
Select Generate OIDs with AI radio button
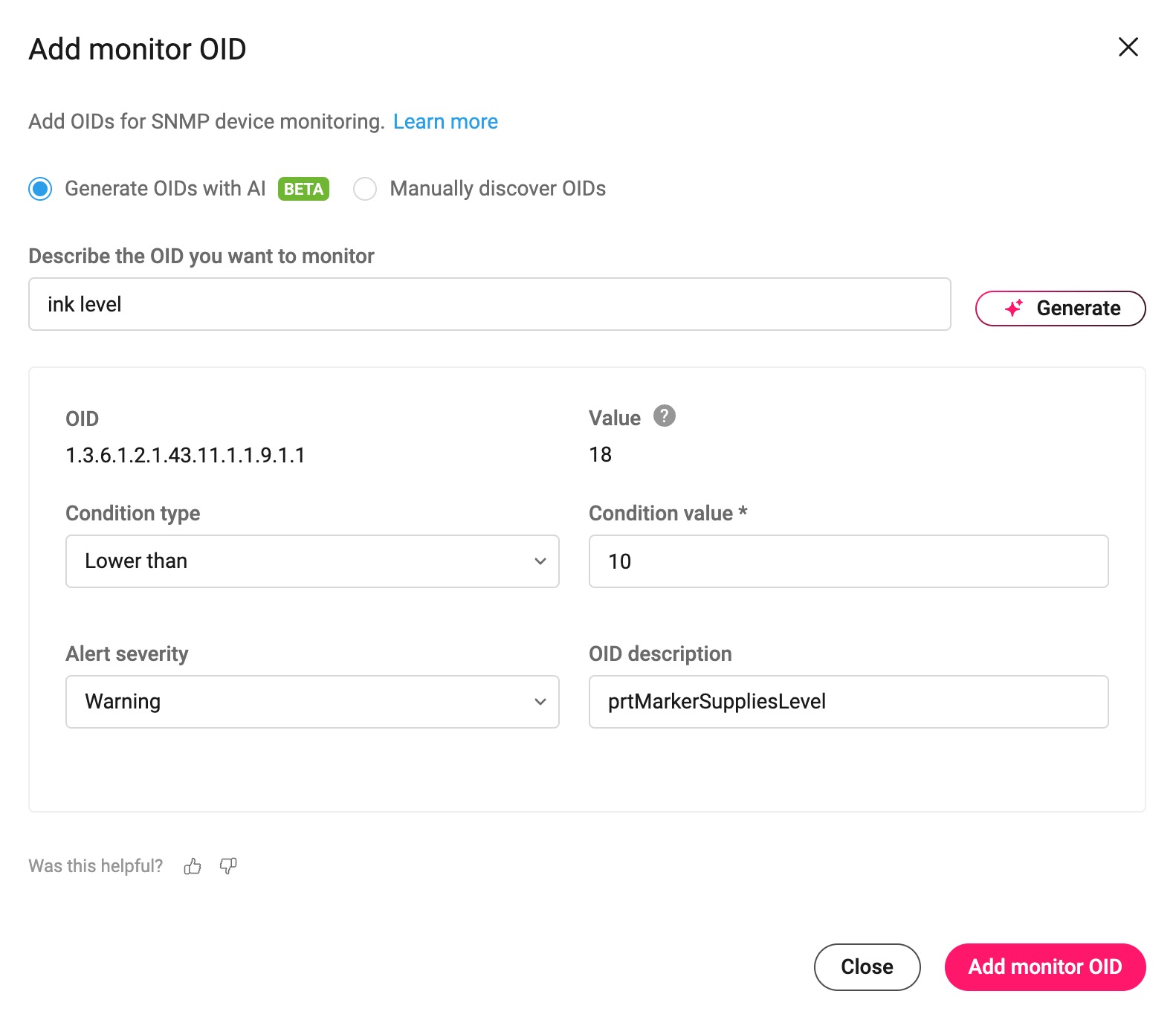tap(40, 189)
